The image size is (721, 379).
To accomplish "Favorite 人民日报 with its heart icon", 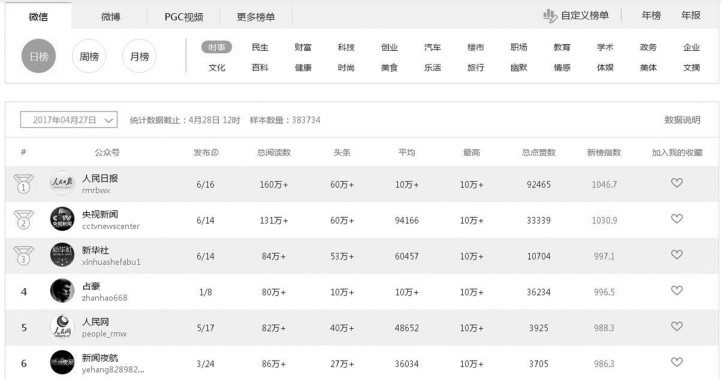I will click(x=676, y=183).
